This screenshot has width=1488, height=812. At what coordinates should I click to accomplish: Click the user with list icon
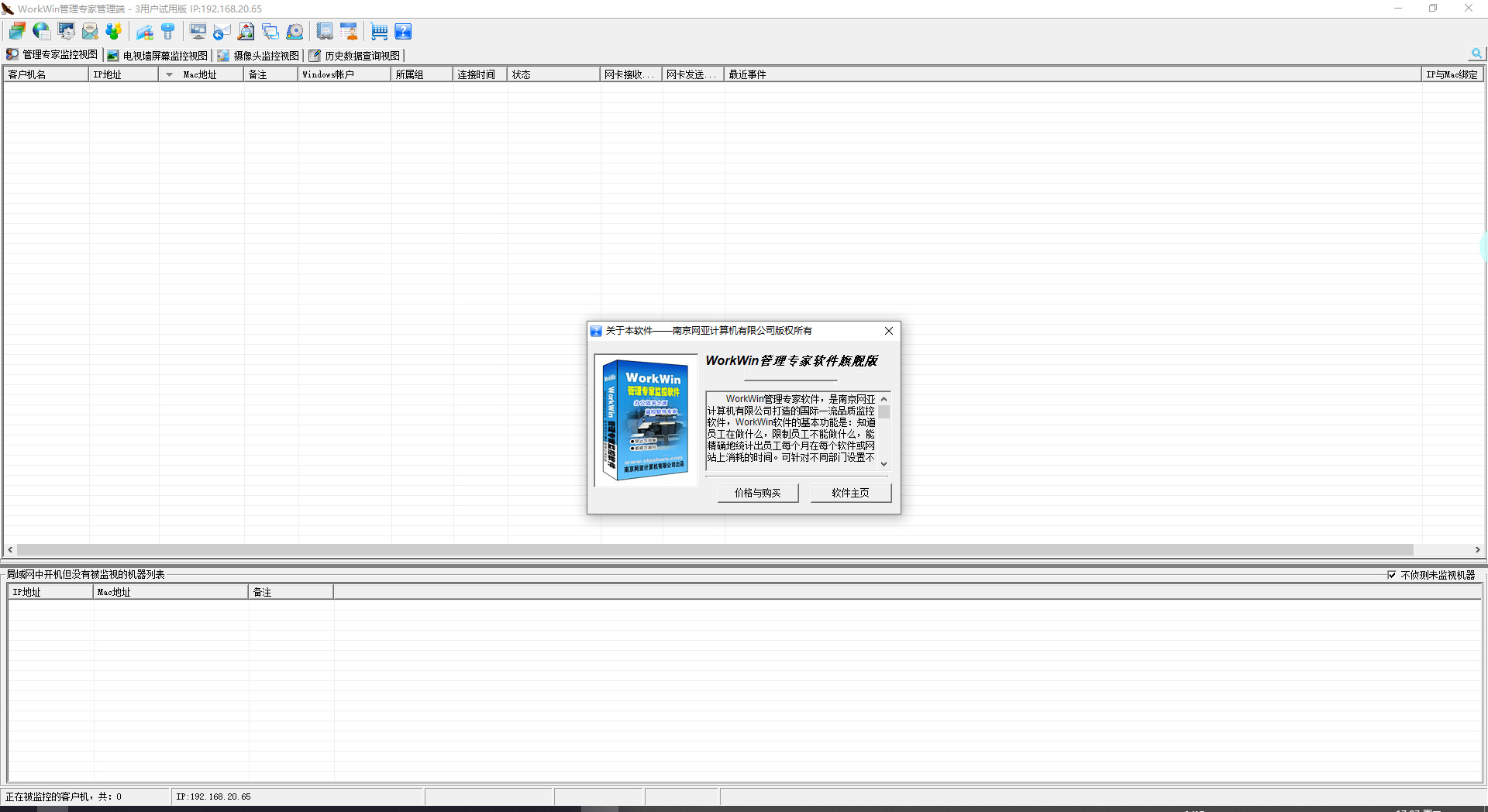coord(349,31)
